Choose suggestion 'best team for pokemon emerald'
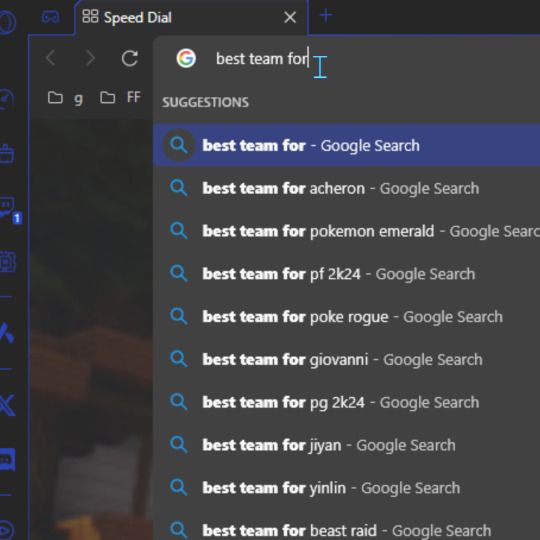This screenshot has width=540, height=540. point(346,231)
